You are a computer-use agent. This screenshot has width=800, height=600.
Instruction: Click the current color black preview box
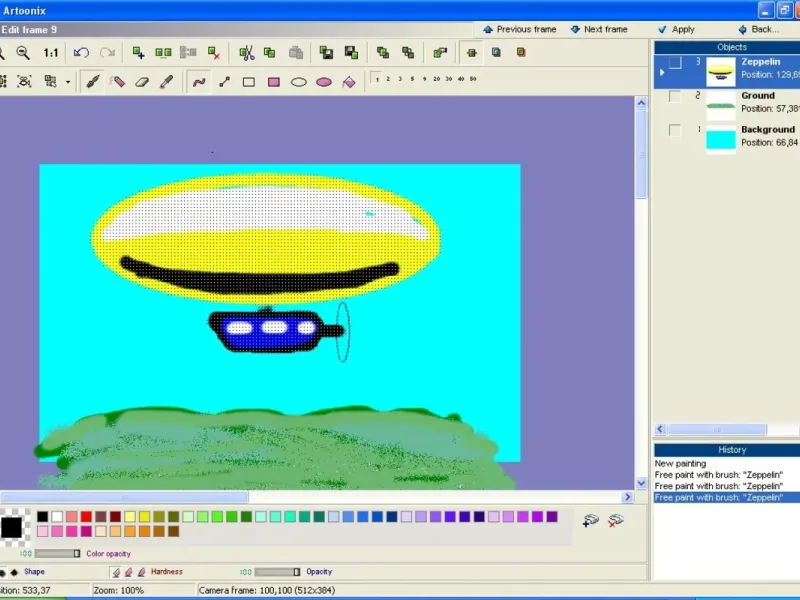[x=12, y=528]
